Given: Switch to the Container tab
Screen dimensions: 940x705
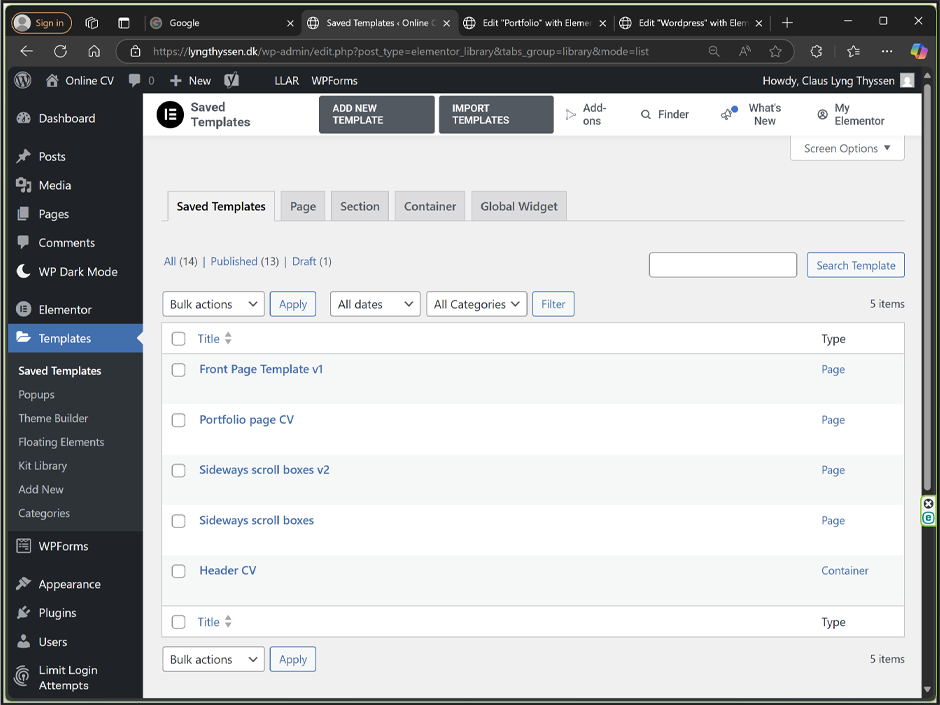Looking at the screenshot, I should (430, 206).
